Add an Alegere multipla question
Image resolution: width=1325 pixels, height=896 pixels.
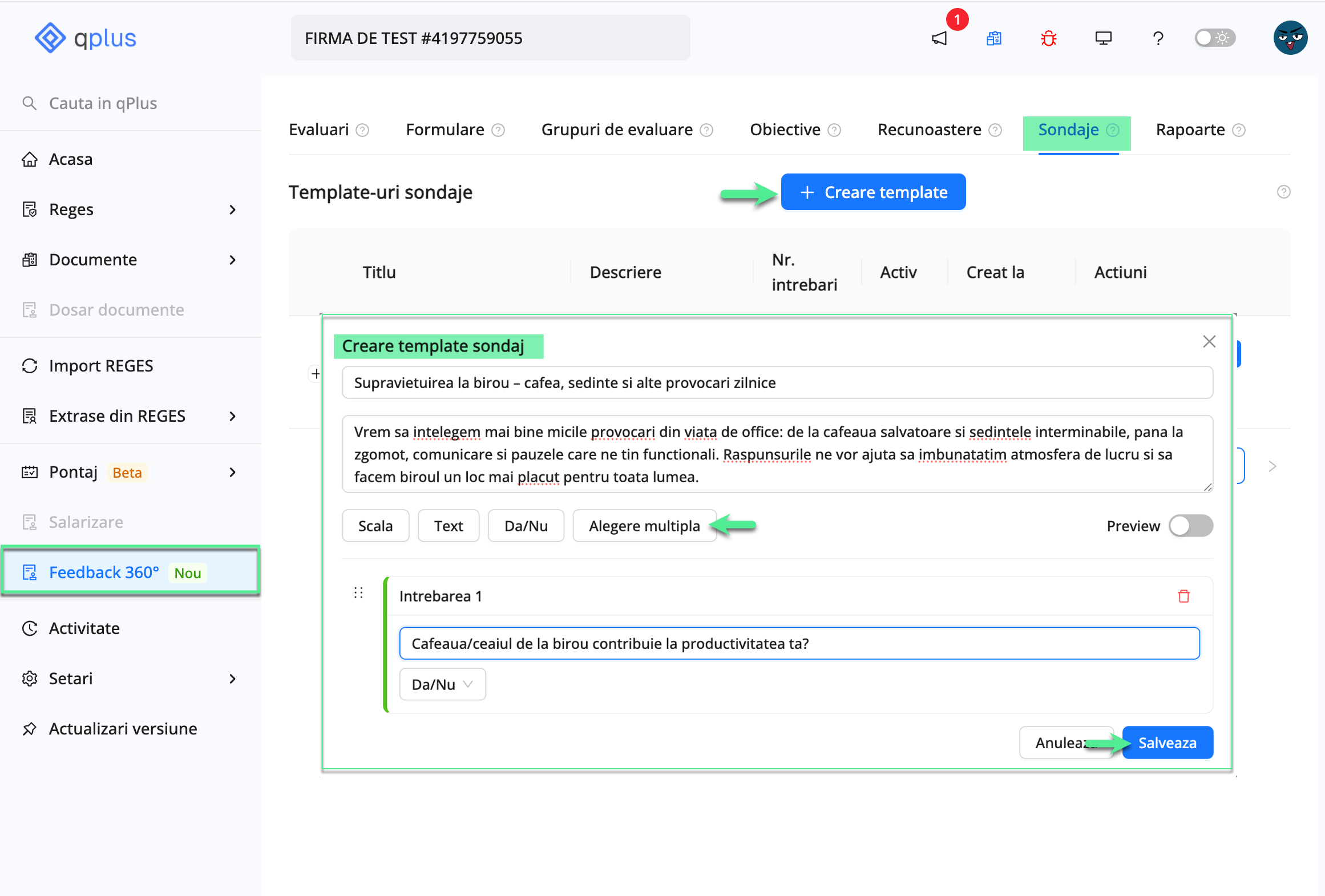(644, 526)
